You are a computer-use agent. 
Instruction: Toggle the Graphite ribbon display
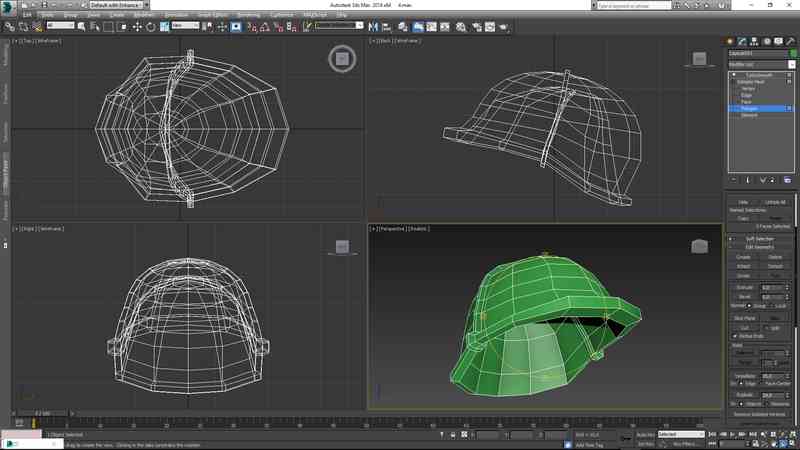tap(417, 27)
